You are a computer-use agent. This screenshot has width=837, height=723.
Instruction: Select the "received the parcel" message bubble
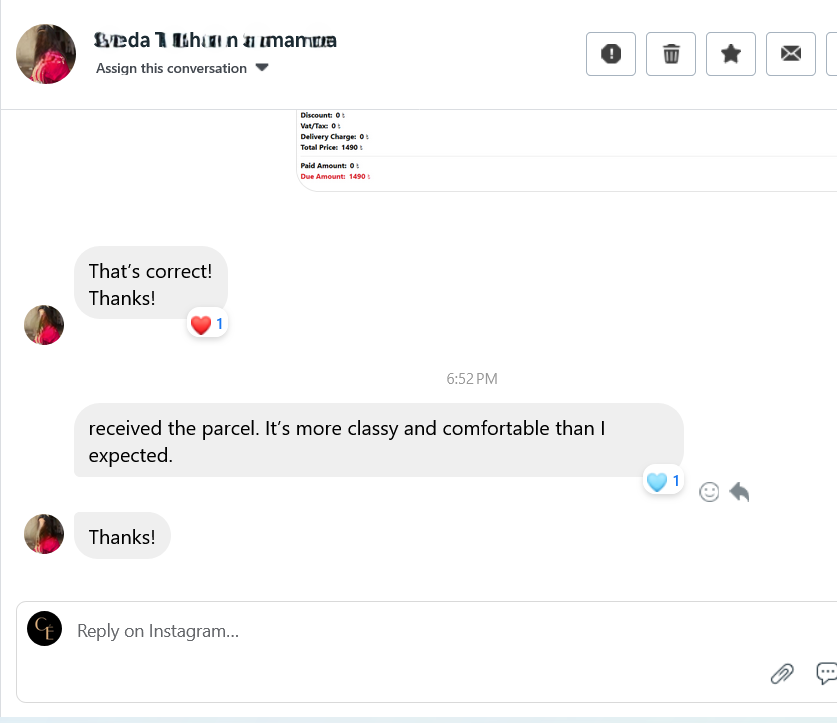(378, 440)
